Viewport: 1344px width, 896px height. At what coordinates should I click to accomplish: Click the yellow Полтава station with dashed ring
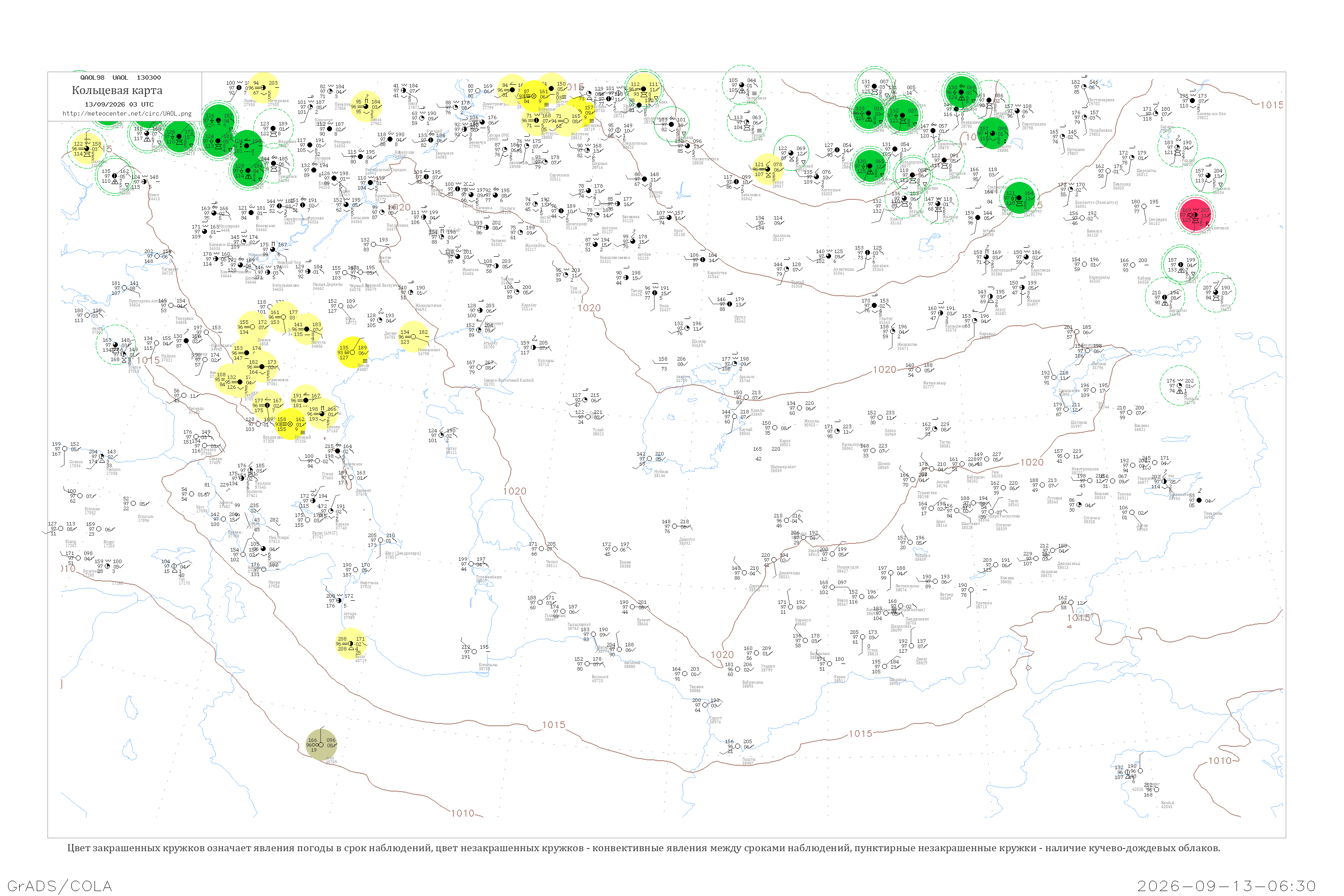pyautogui.click(x=86, y=149)
